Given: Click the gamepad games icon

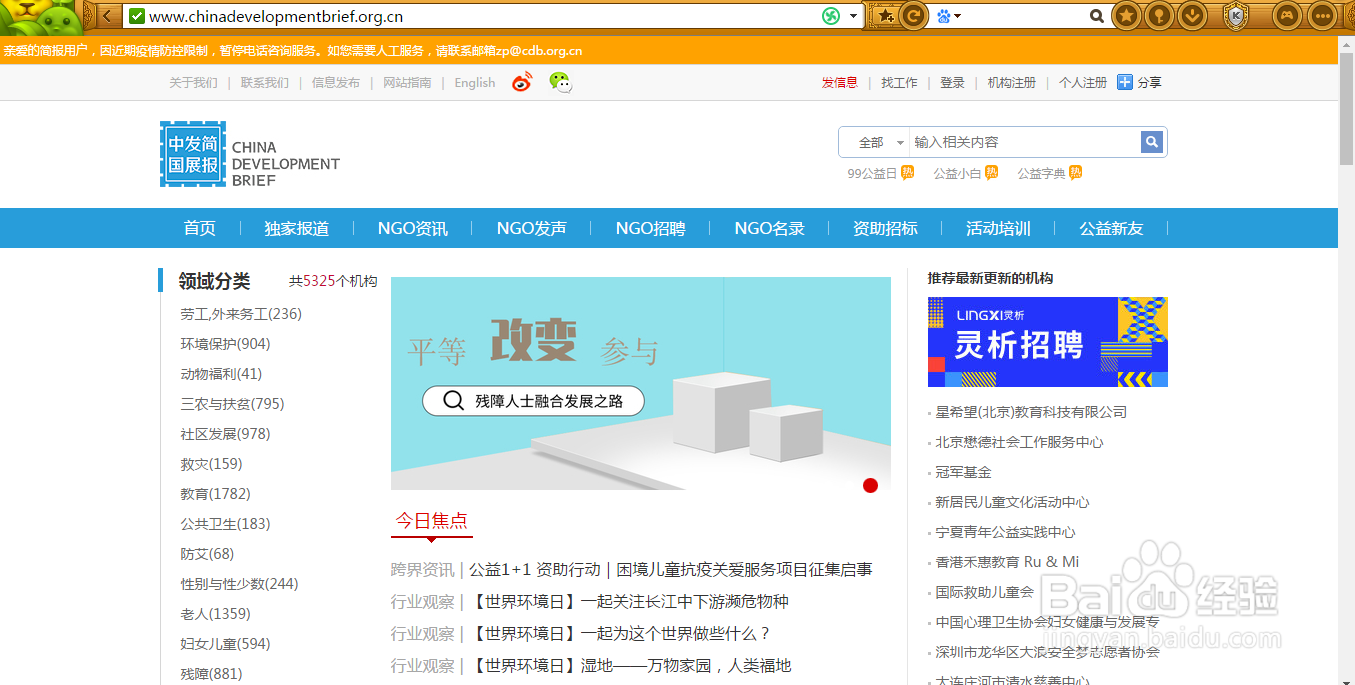Looking at the screenshot, I should click(1287, 15).
